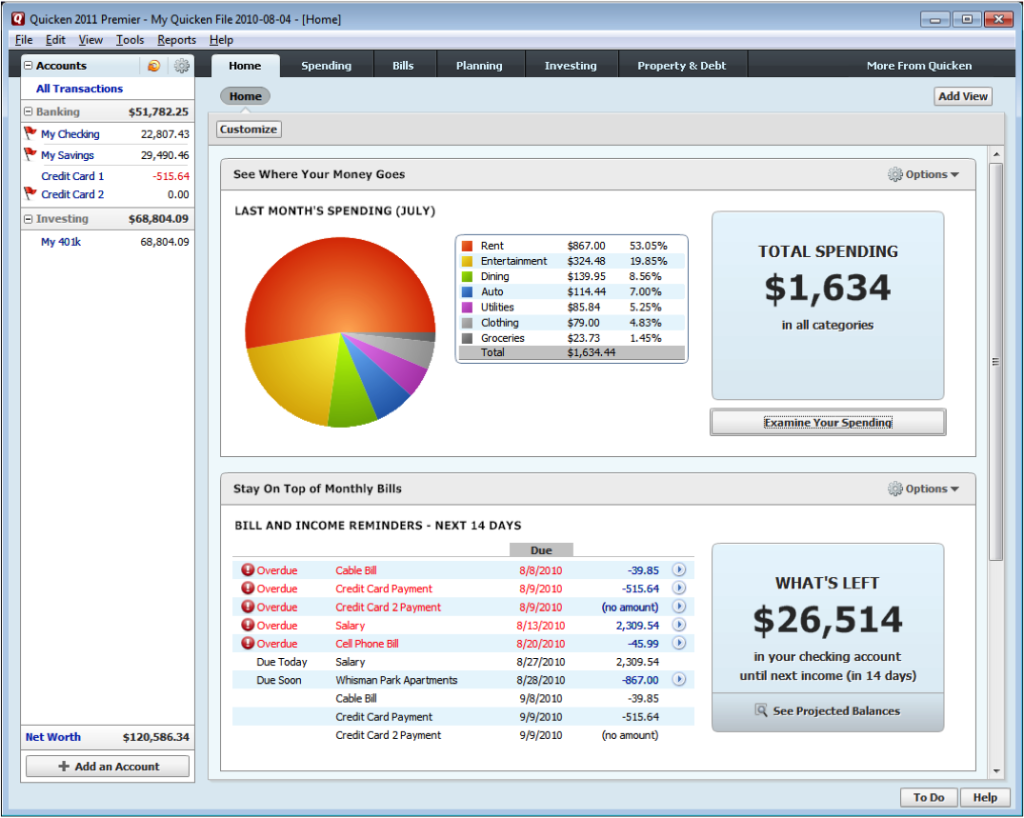Click overdue alert icon for Credit Card 2 Payment
The width and height of the screenshot is (1024, 818).
coord(248,606)
